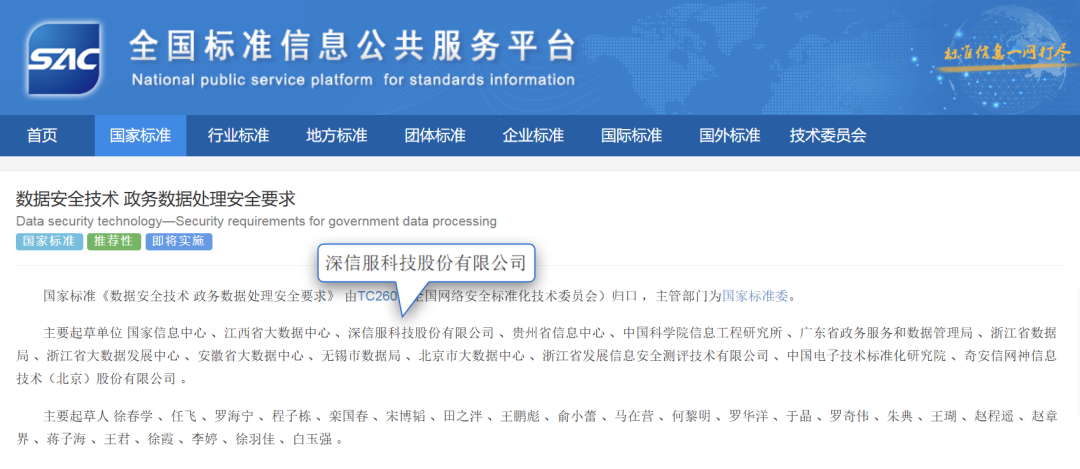Screen dimensions: 1080x469
Task: Click the 深信服科技股份有限公司 tooltip callout
Action: coord(426,263)
